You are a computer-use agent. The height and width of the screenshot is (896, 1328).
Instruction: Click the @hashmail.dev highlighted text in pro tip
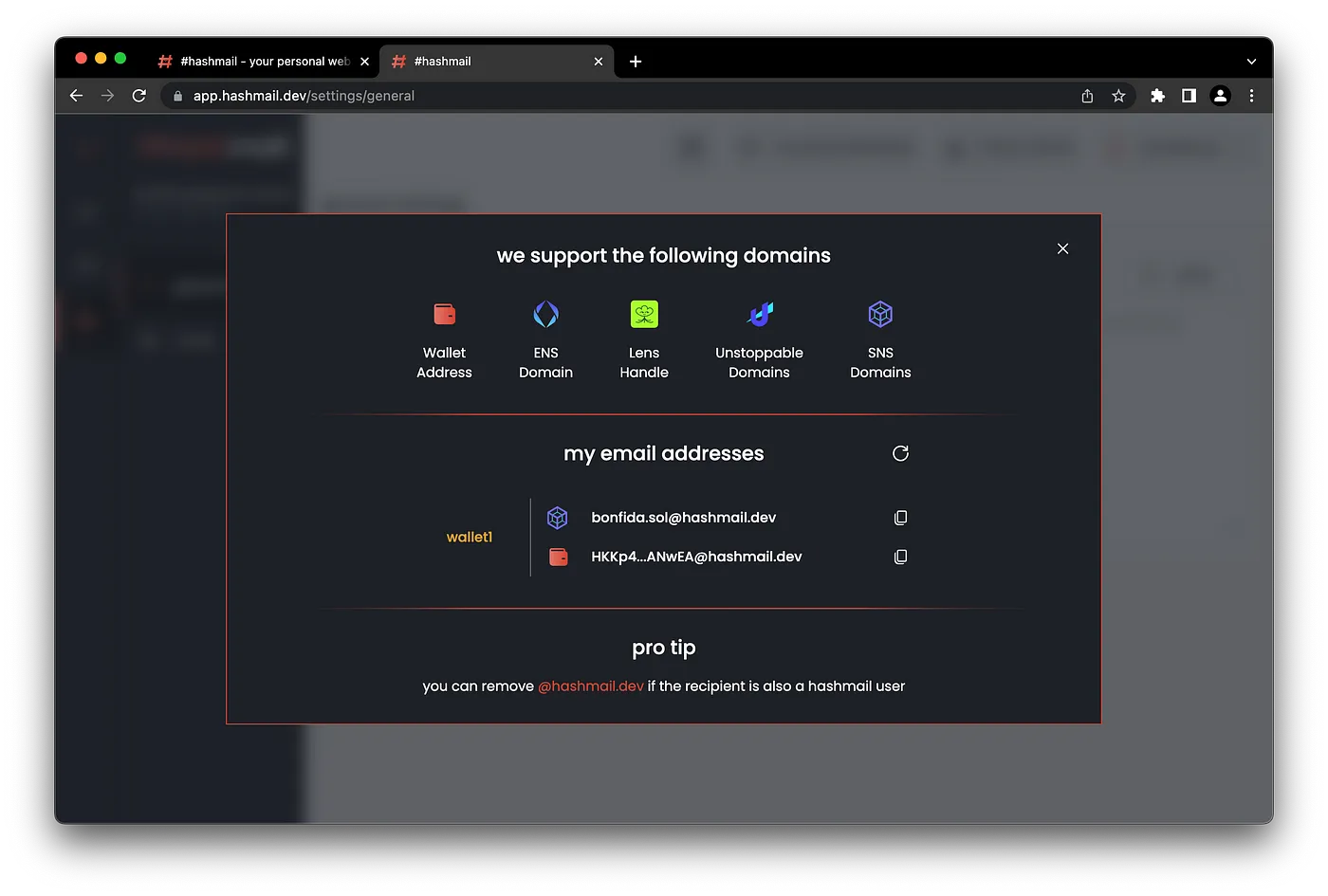[591, 686]
